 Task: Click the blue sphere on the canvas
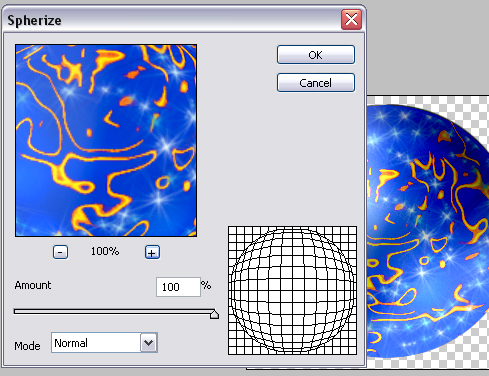coord(427,230)
